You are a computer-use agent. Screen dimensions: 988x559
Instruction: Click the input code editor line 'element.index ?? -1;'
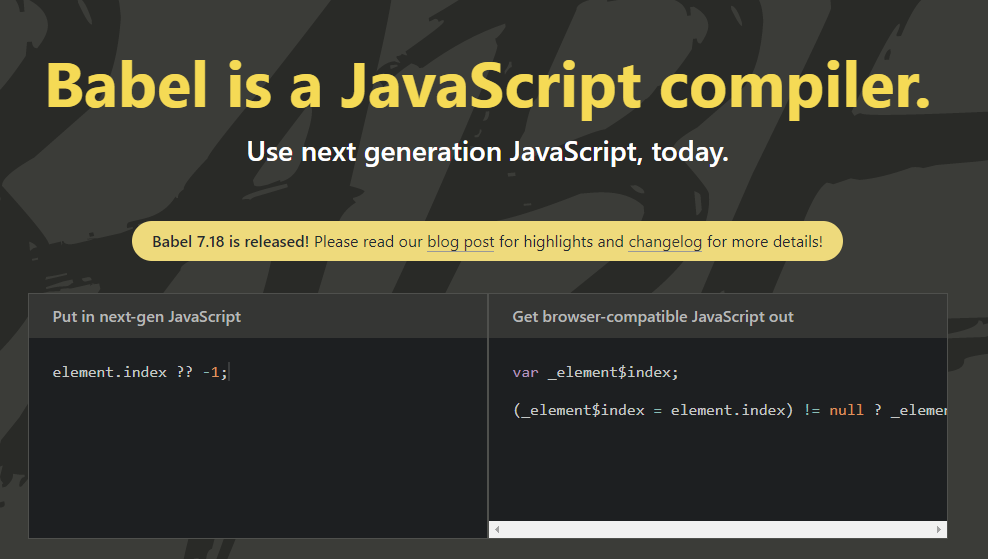tap(140, 372)
